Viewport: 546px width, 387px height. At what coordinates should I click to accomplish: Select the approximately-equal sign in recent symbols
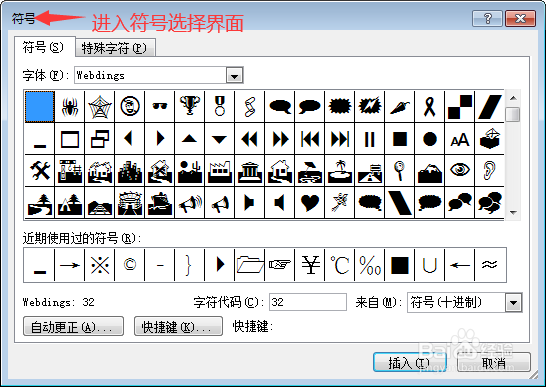click(x=489, y=265)
